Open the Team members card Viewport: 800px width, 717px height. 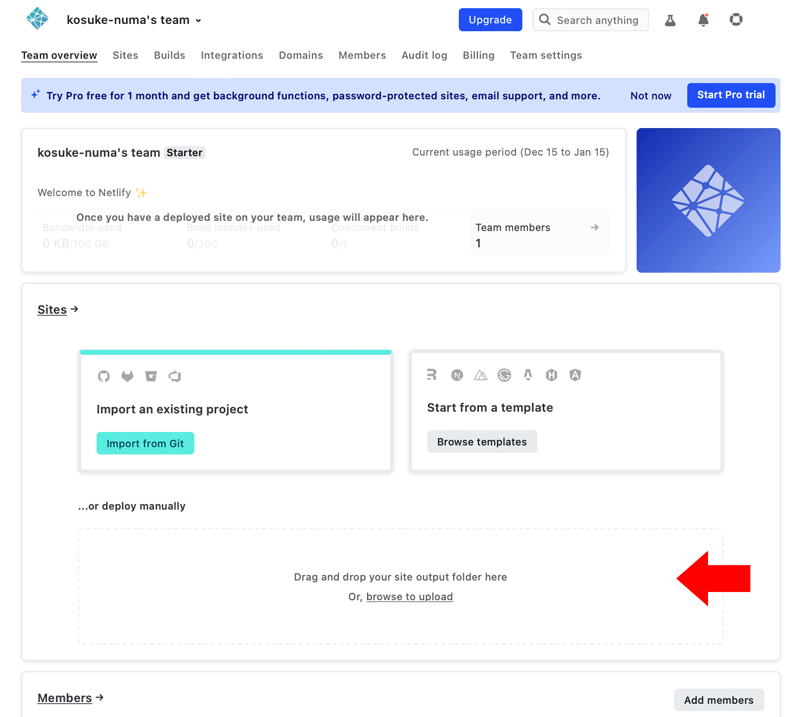[x=540, y=232]
